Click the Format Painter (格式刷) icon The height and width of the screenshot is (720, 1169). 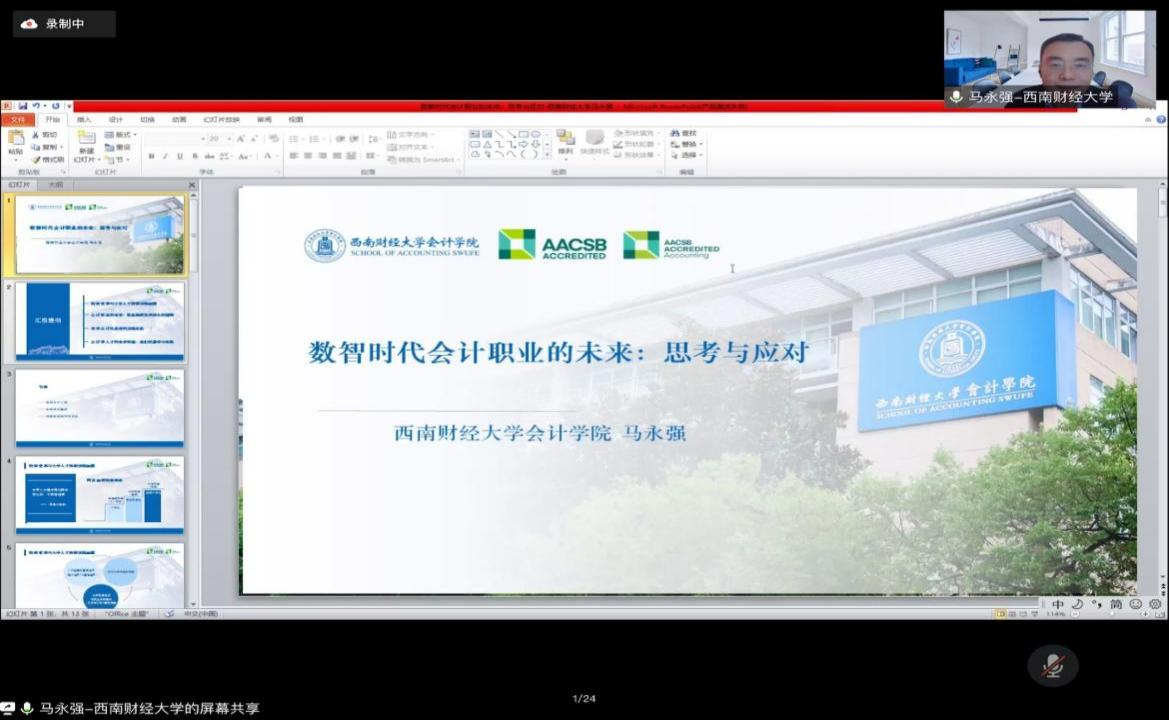(x=36, y=159)
